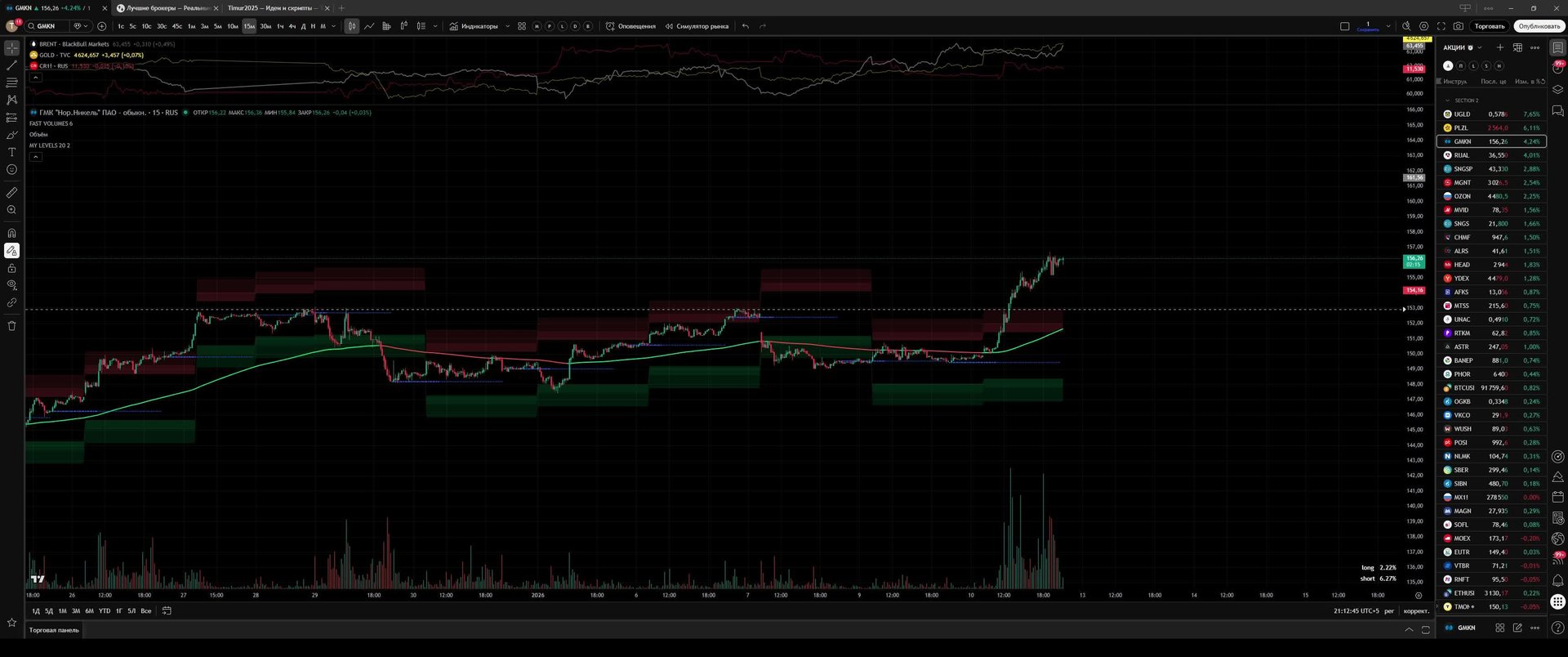Viewport: 1568px width, 657px height.
Task: Set date range to 1М
Action: [62, 610]
